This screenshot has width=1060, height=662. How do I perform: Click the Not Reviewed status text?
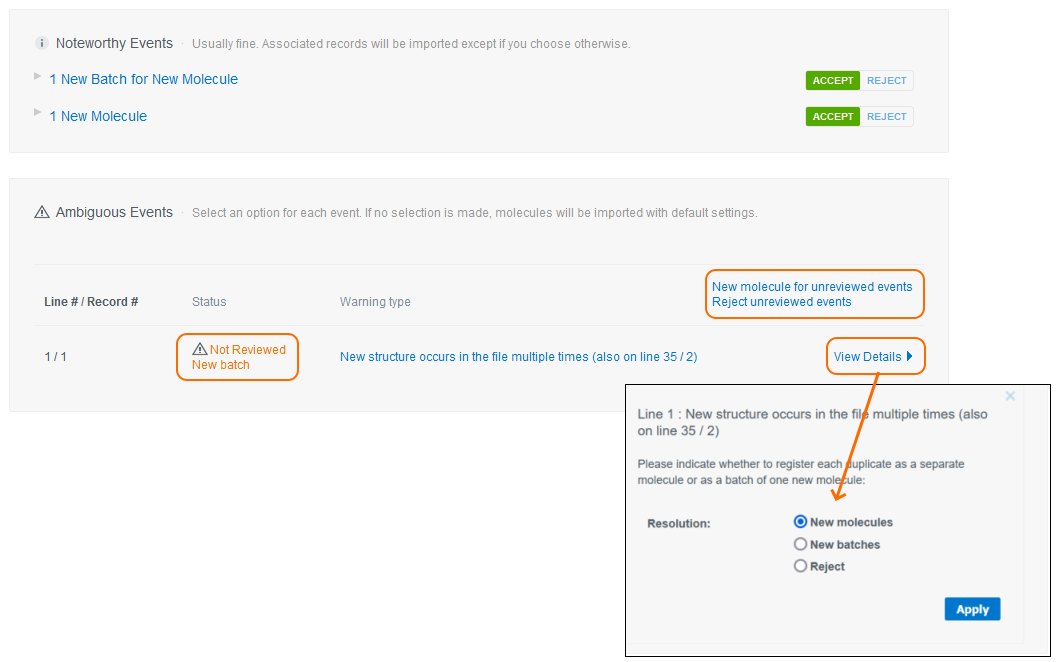(x=247, y=350)
